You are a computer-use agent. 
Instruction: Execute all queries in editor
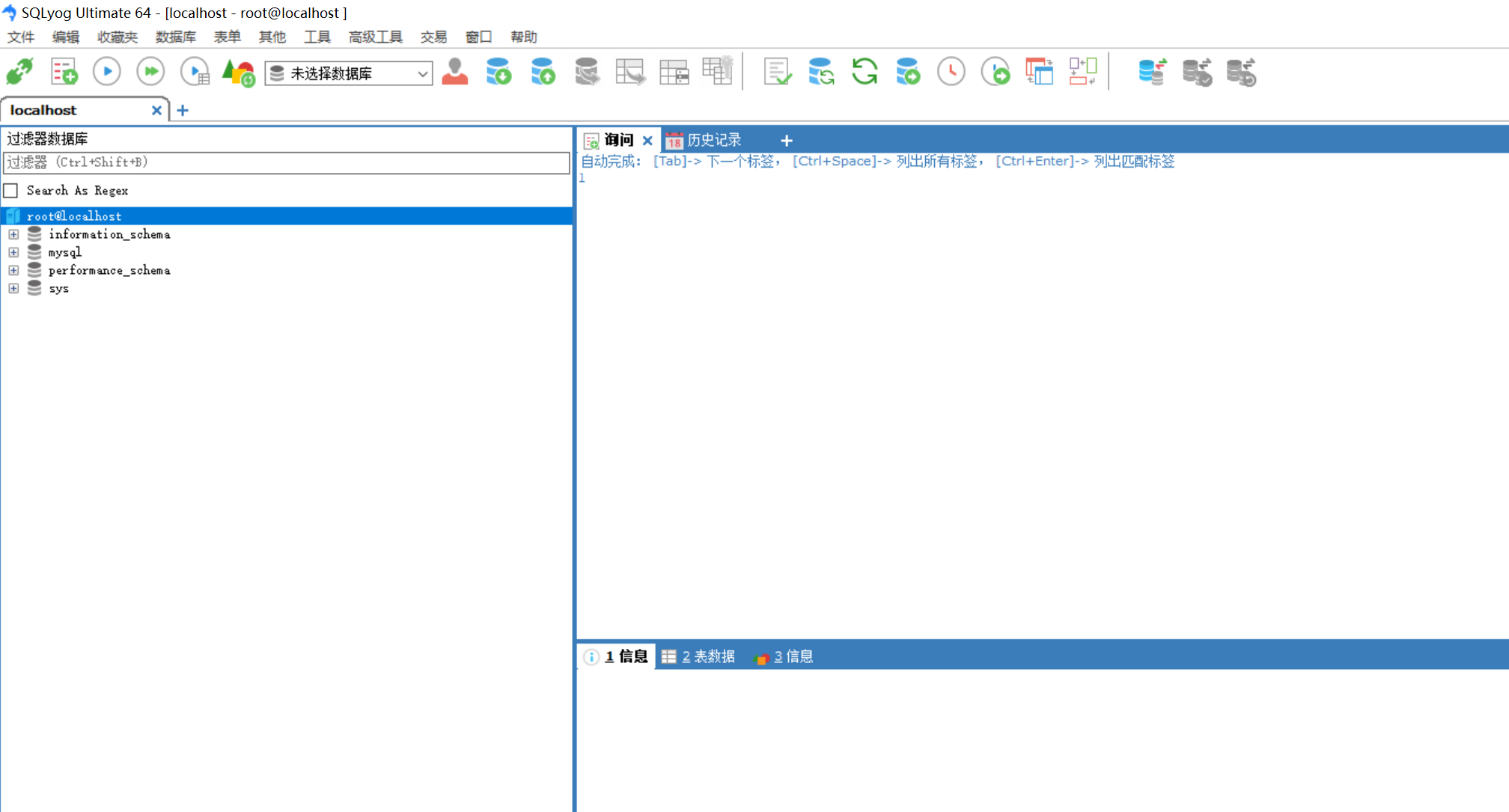point(150,71)
